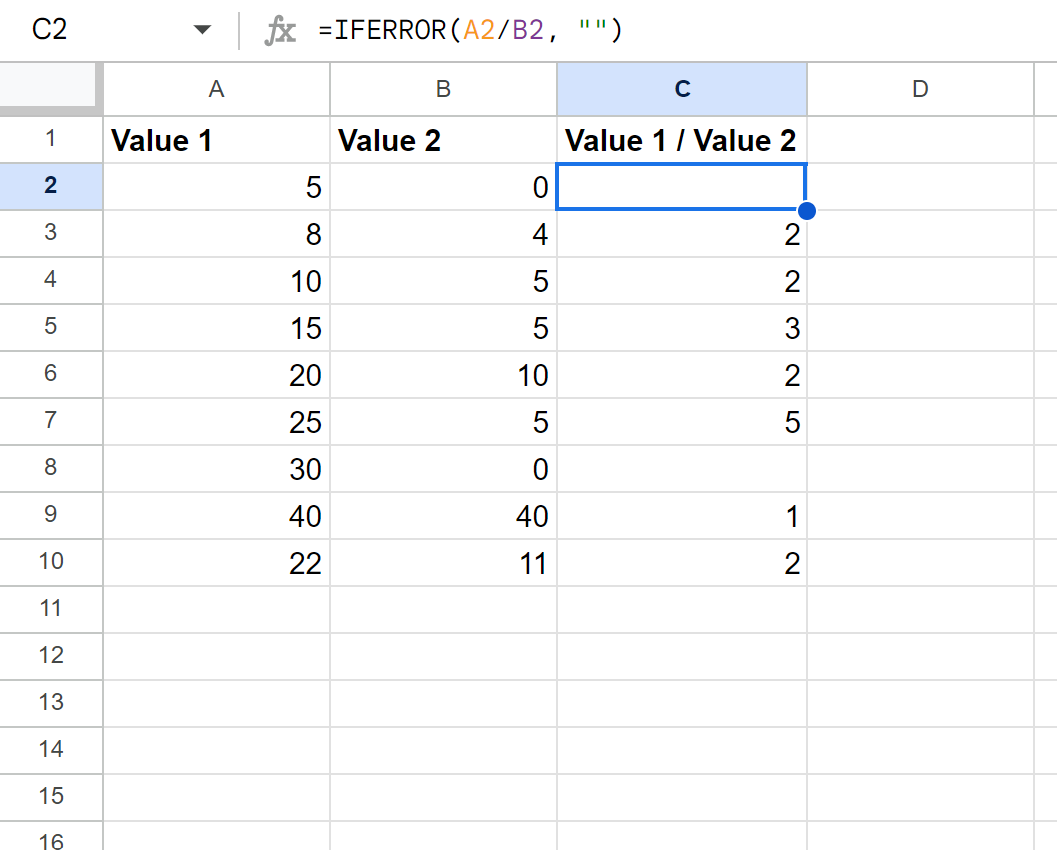Click cell C6 containing 2

682,374
